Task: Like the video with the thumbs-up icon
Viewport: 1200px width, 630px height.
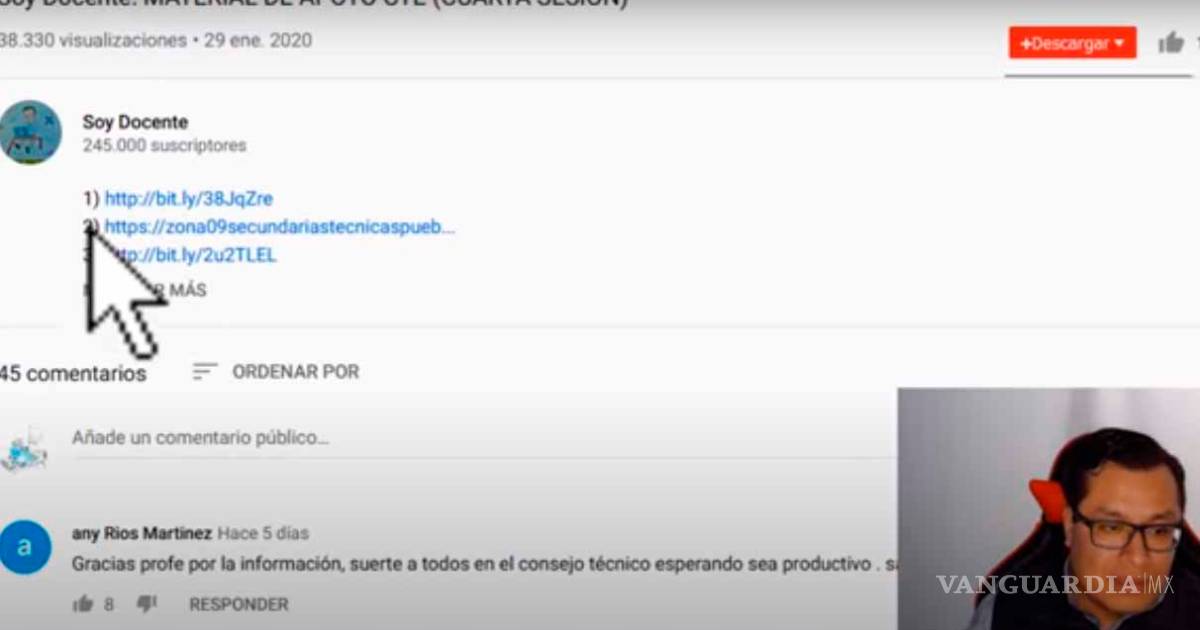Action: (x=1170, y=43)
